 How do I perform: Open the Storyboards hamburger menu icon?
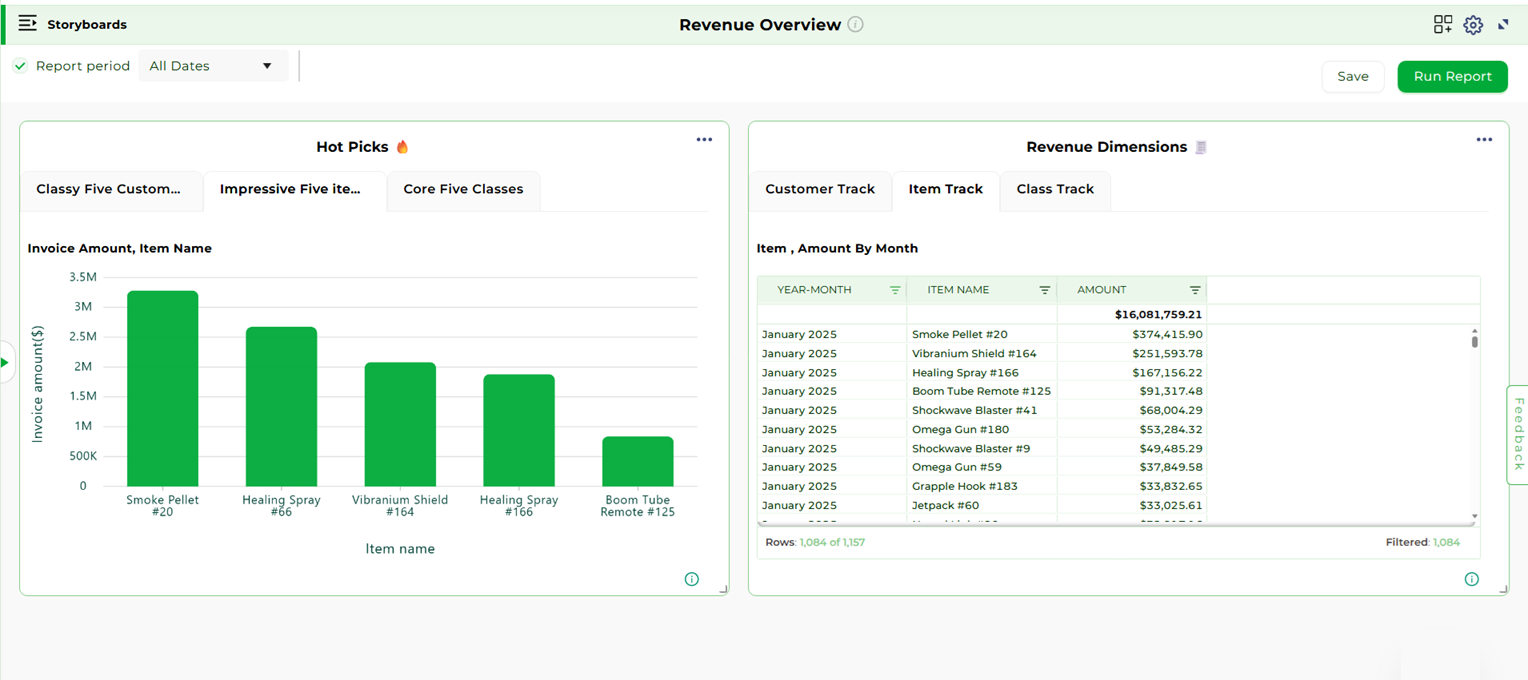tap(28, 23)
